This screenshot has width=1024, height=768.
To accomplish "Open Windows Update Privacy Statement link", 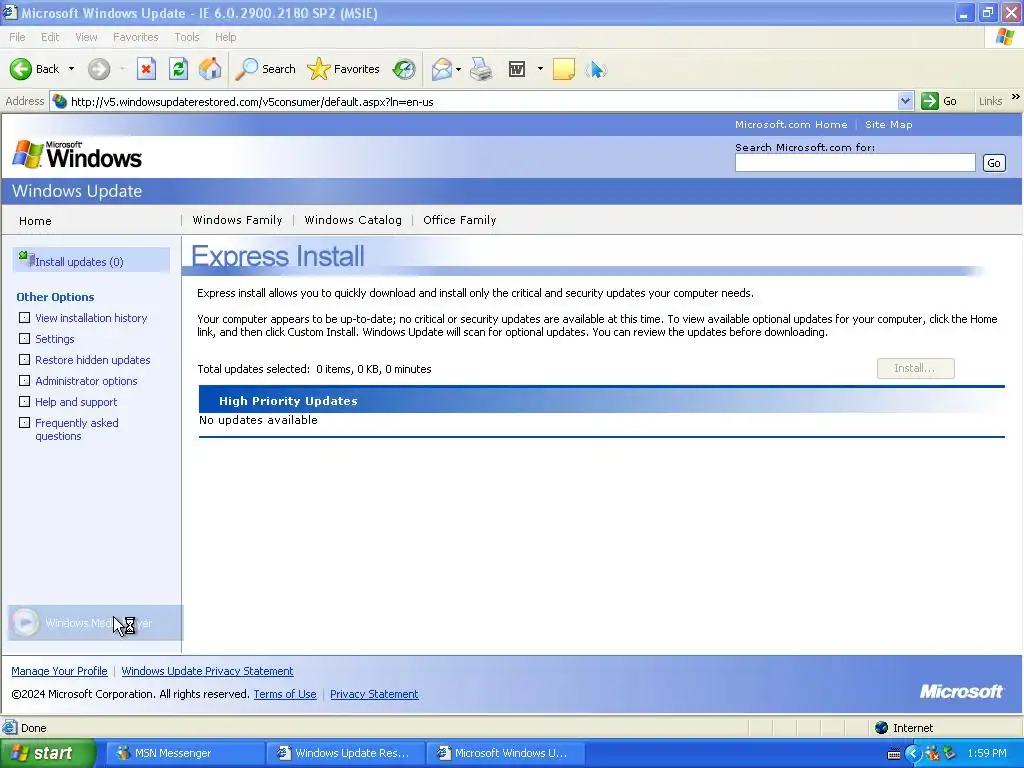I will tap(207, 671).
